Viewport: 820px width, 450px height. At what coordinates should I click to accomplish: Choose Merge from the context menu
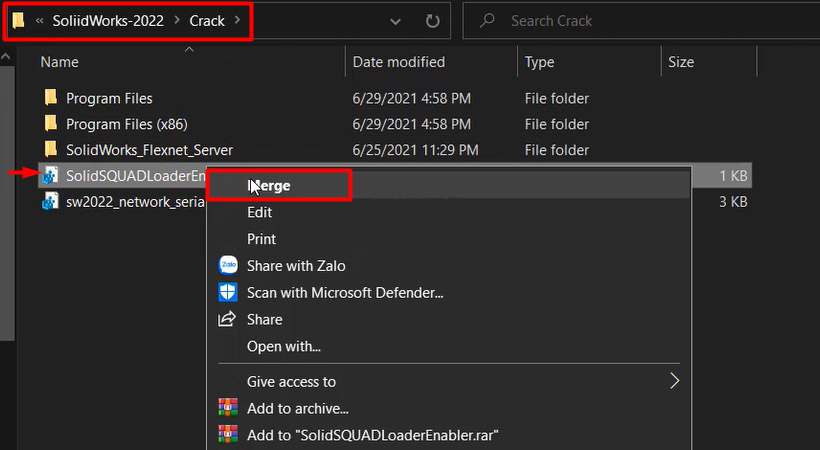tap(269, 185)
